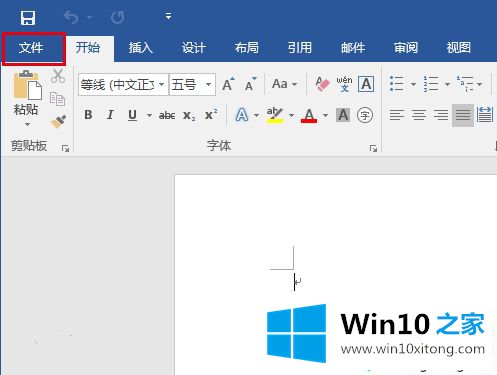Viewport: 497px width, 375px height.
Task: Switch to the 插入 (Insert) tab
Action: click(141, 48)
